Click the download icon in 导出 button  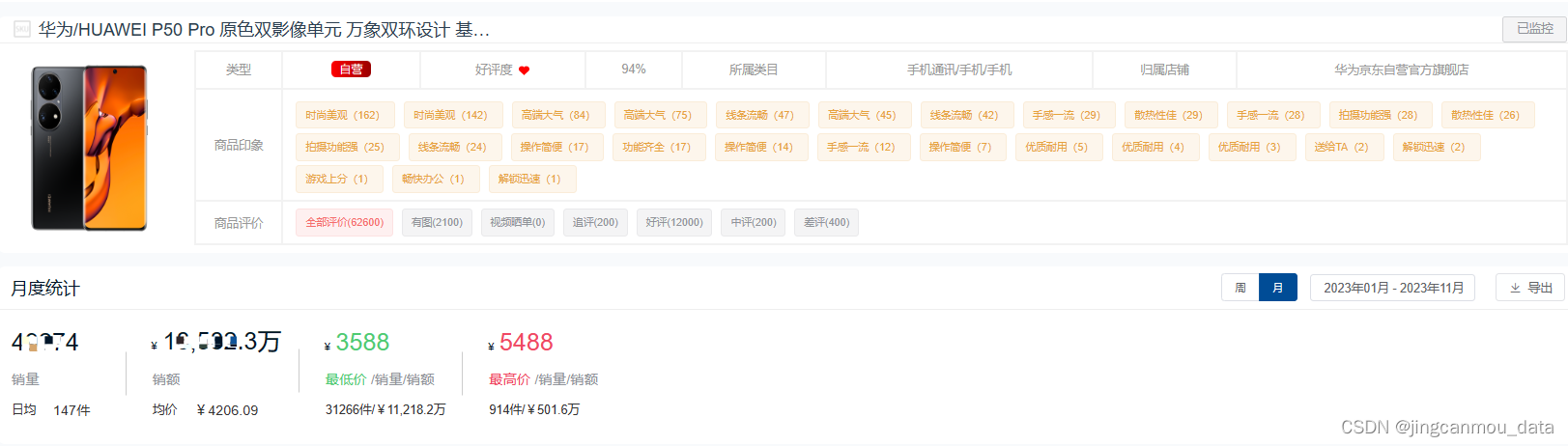[x=1515, y=288]
